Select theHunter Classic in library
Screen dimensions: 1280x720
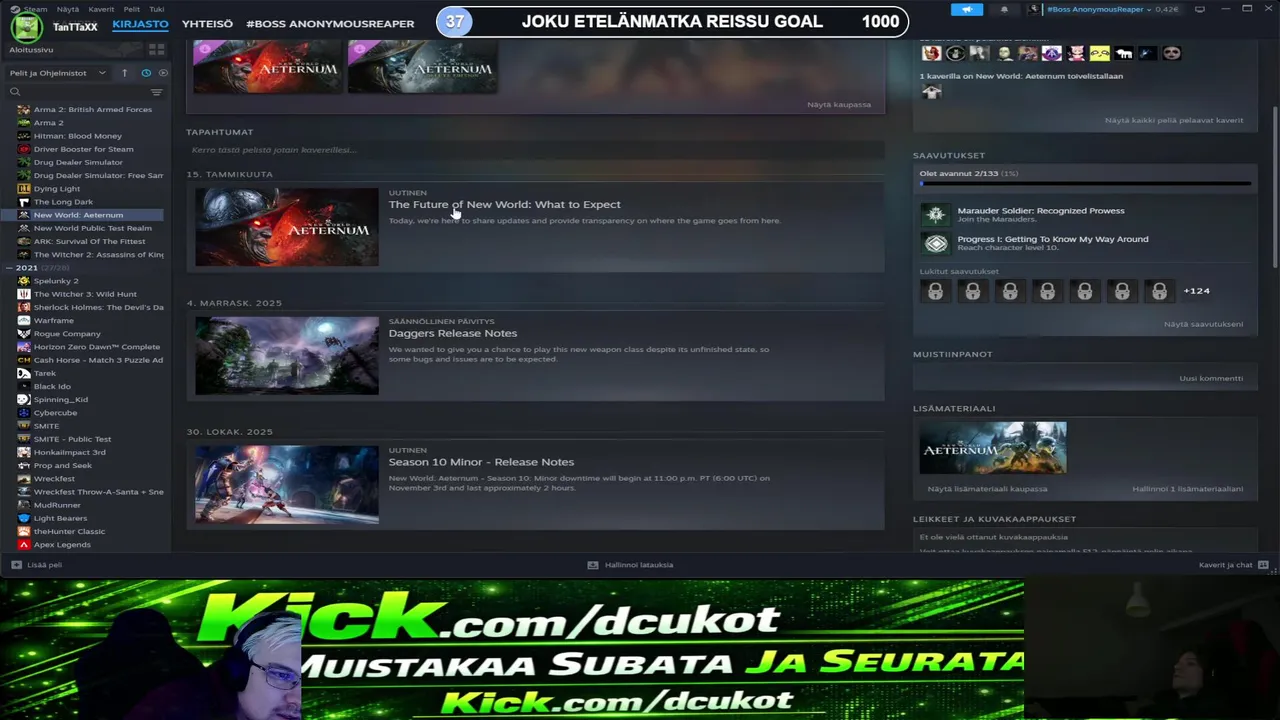point(69,531)
